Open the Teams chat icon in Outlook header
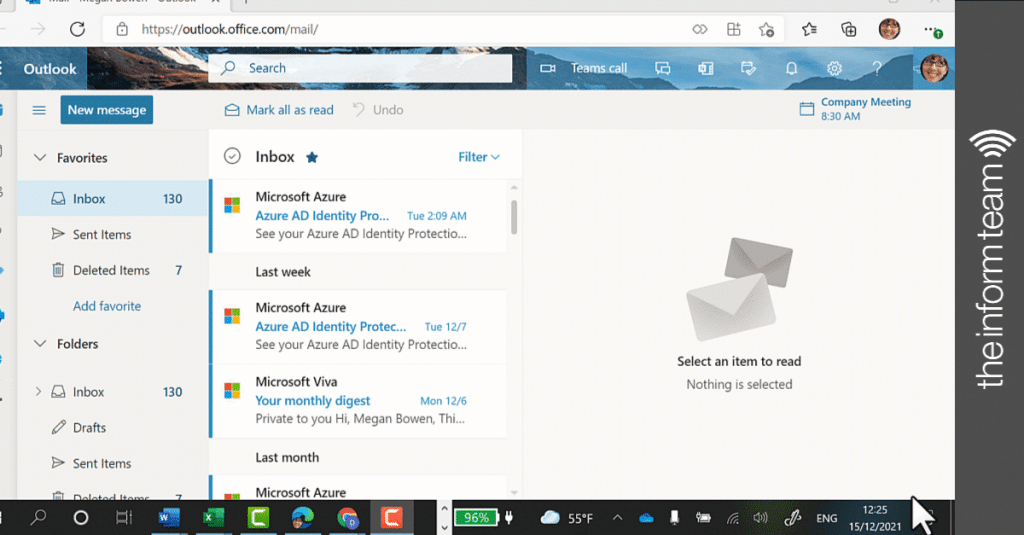 [x=663, y=68]
